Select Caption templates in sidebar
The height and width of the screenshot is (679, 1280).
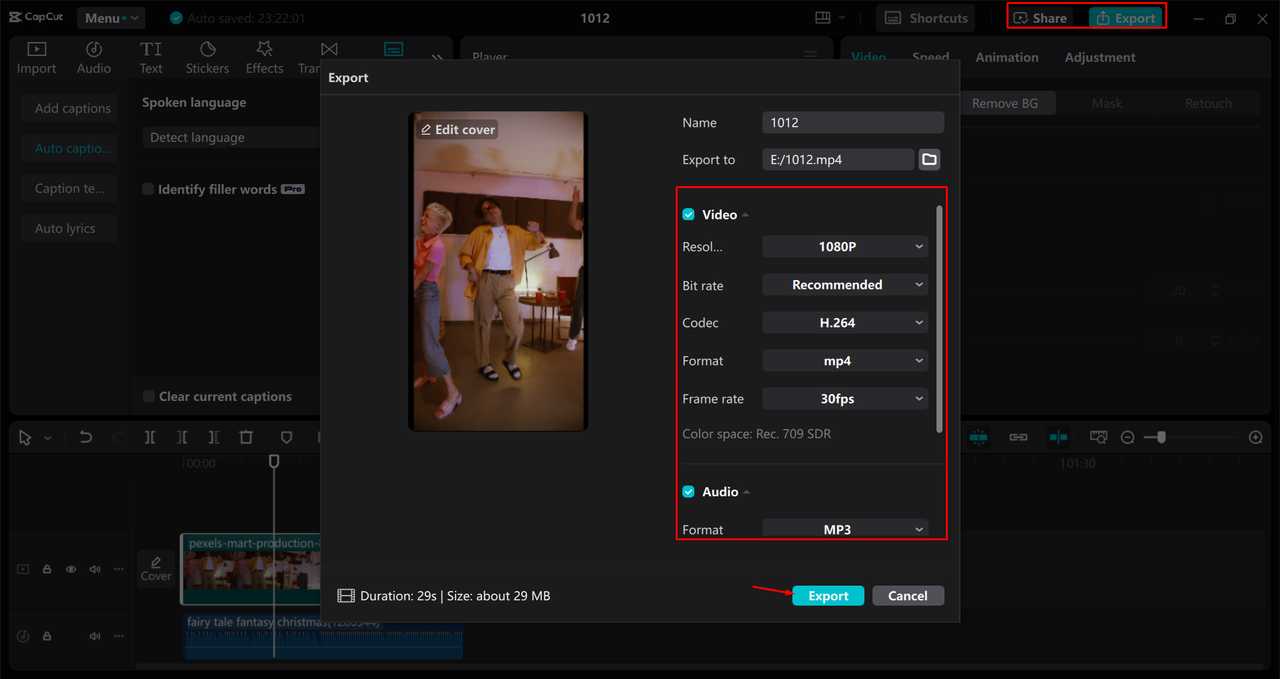click(70, 188)
